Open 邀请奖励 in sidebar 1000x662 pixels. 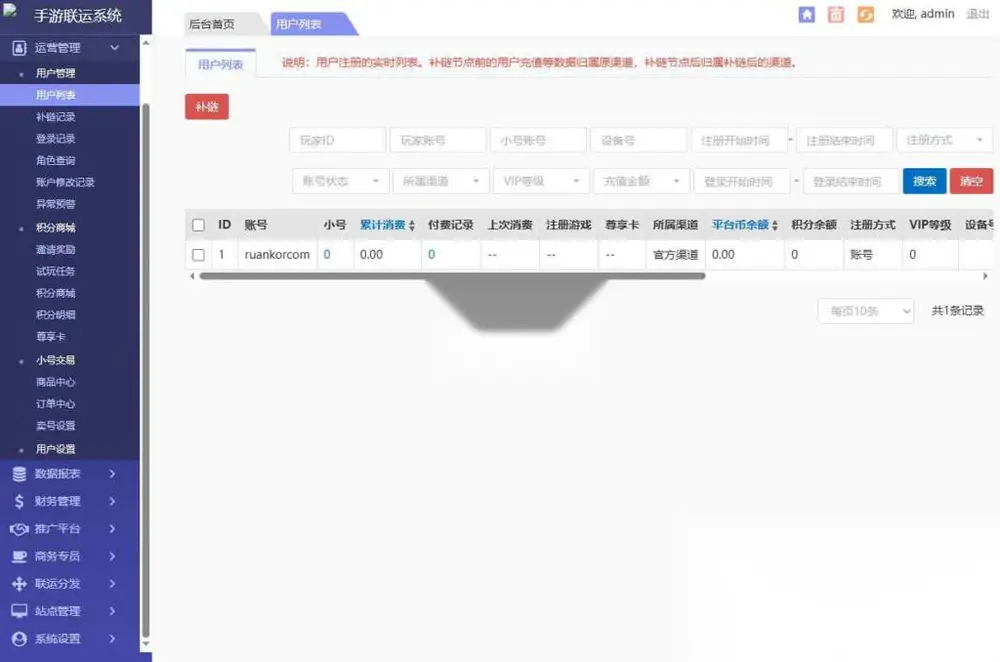(x=56, y=249)
